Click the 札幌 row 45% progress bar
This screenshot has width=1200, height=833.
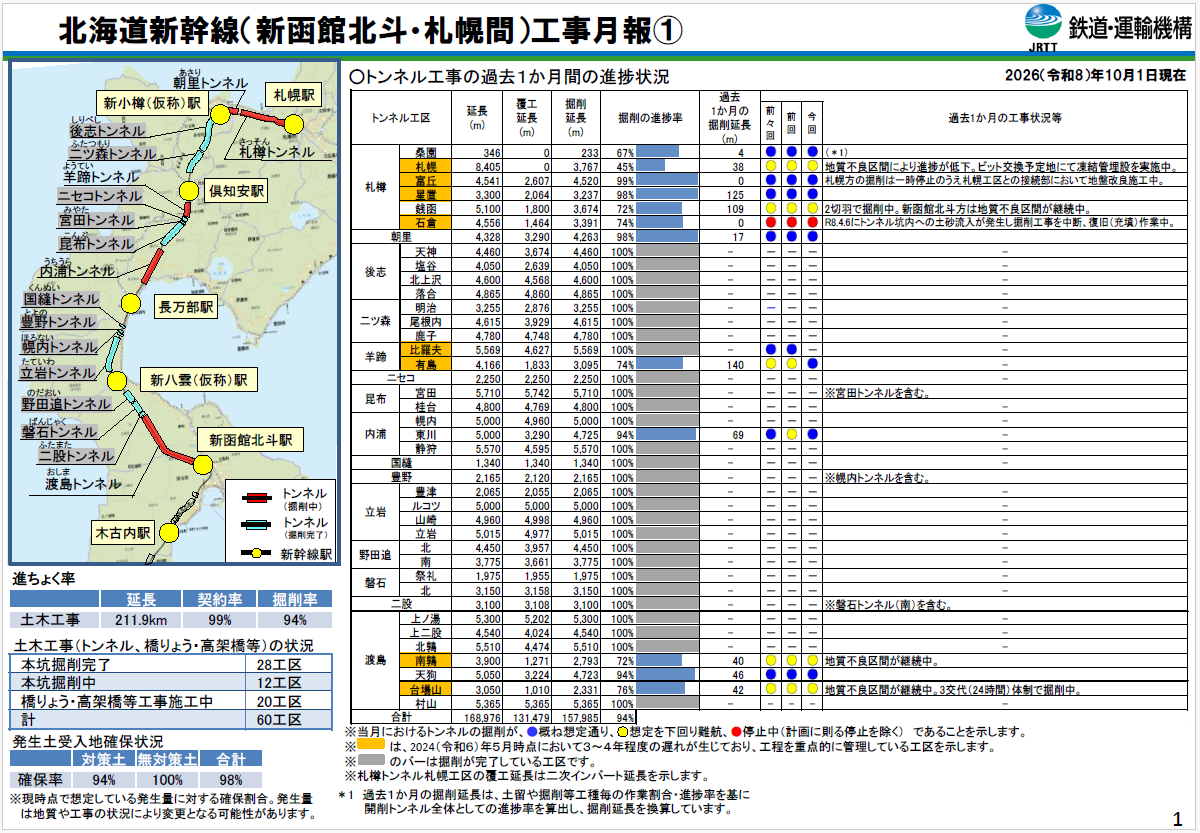pos(651,166)
